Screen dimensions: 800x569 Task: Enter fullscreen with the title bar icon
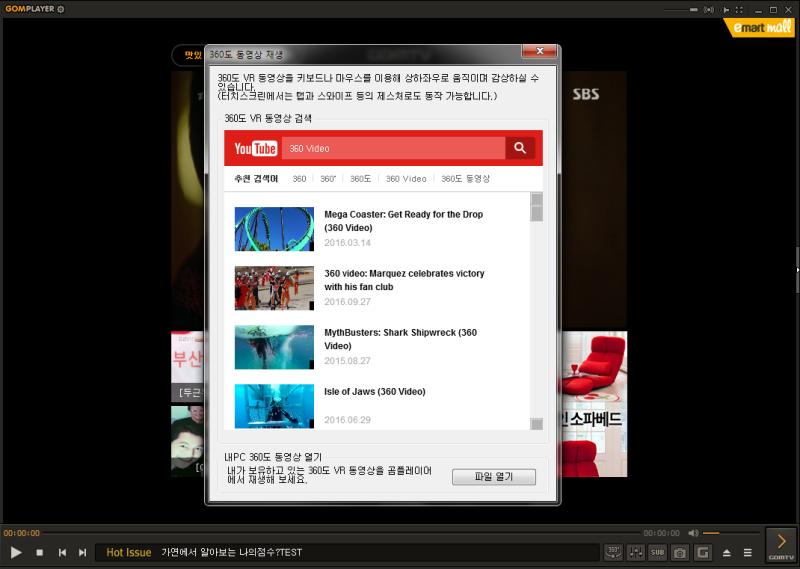click(739, 10)
